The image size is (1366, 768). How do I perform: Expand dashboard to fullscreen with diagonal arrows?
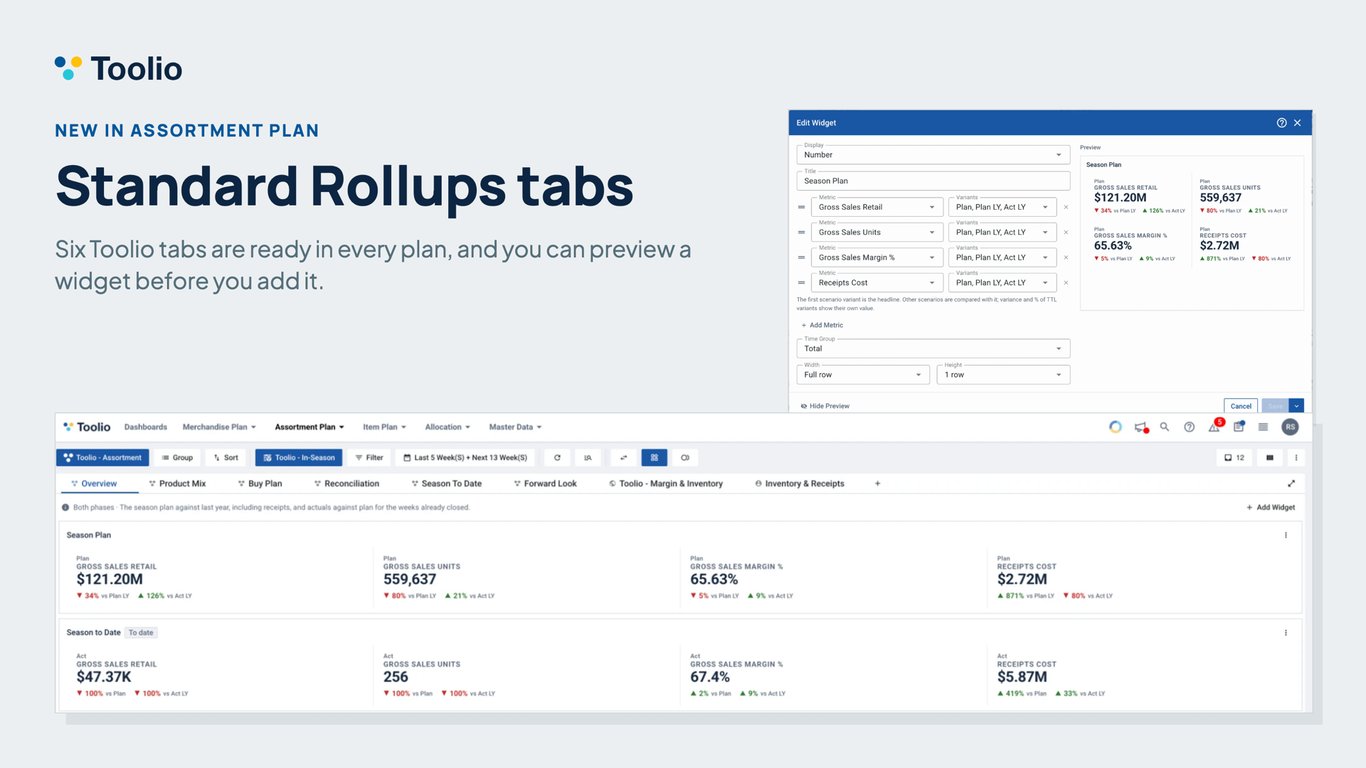tap(1291, 483)
